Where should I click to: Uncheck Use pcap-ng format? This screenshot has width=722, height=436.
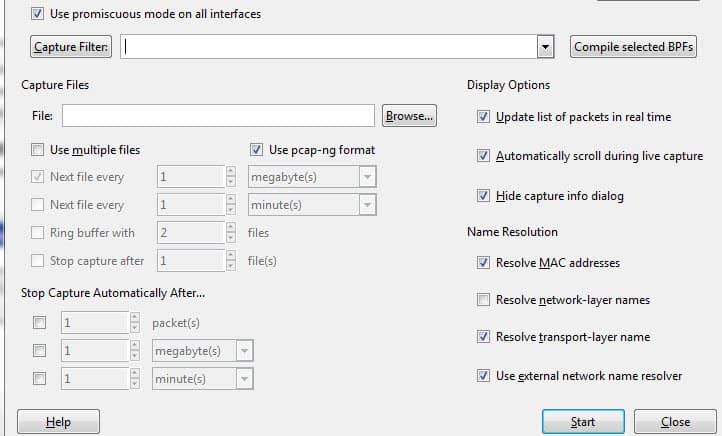tap(256, 150)
